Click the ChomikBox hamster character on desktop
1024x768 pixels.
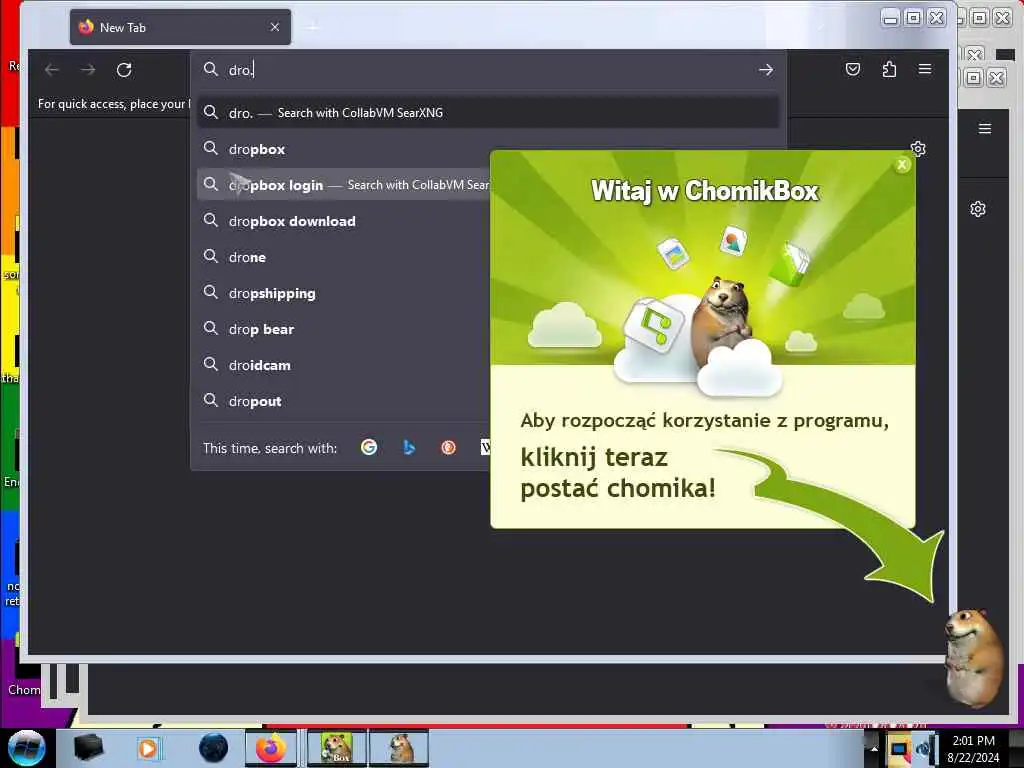pos(974,658)
